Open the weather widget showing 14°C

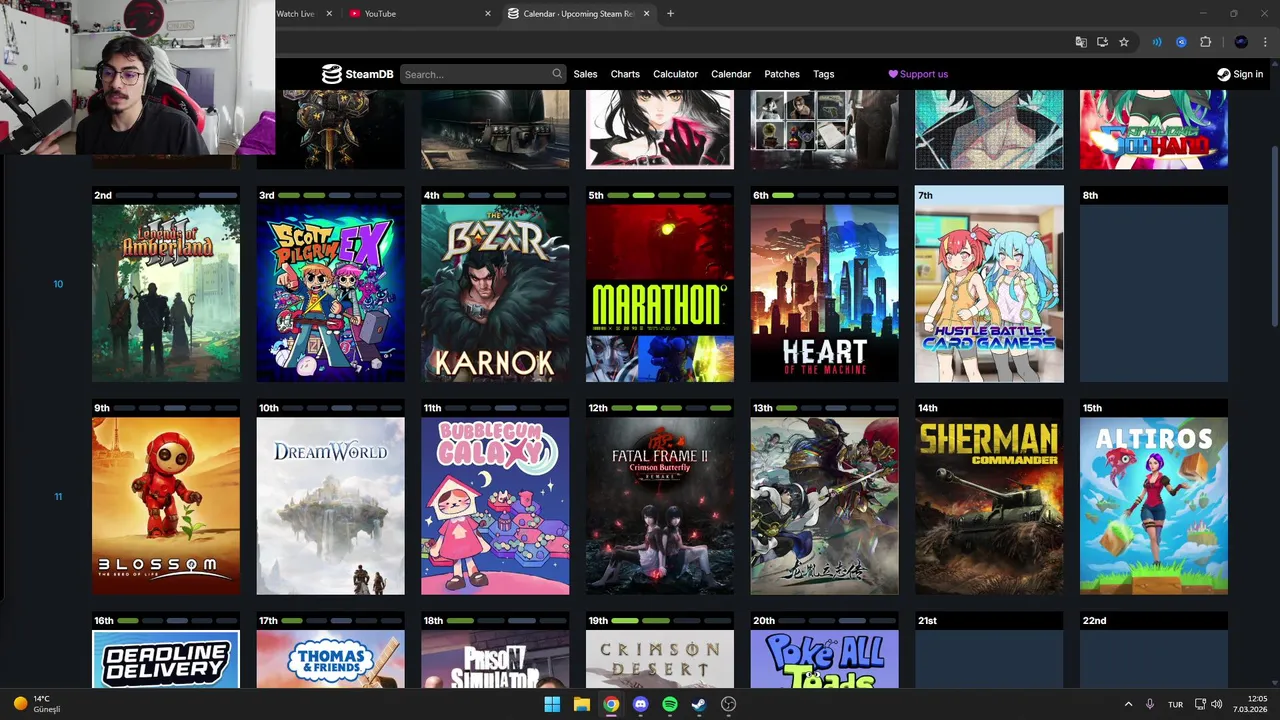36,704
